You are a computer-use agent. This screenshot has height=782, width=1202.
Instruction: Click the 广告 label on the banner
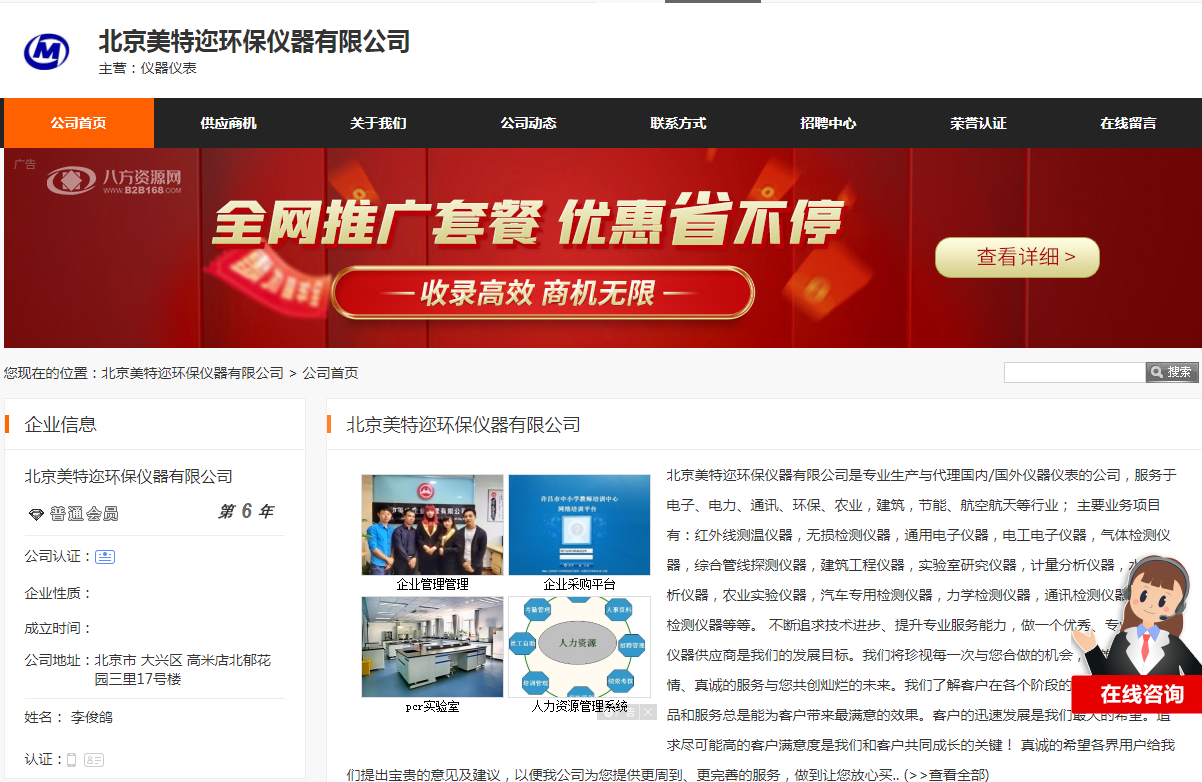click(x=25, y=164)
